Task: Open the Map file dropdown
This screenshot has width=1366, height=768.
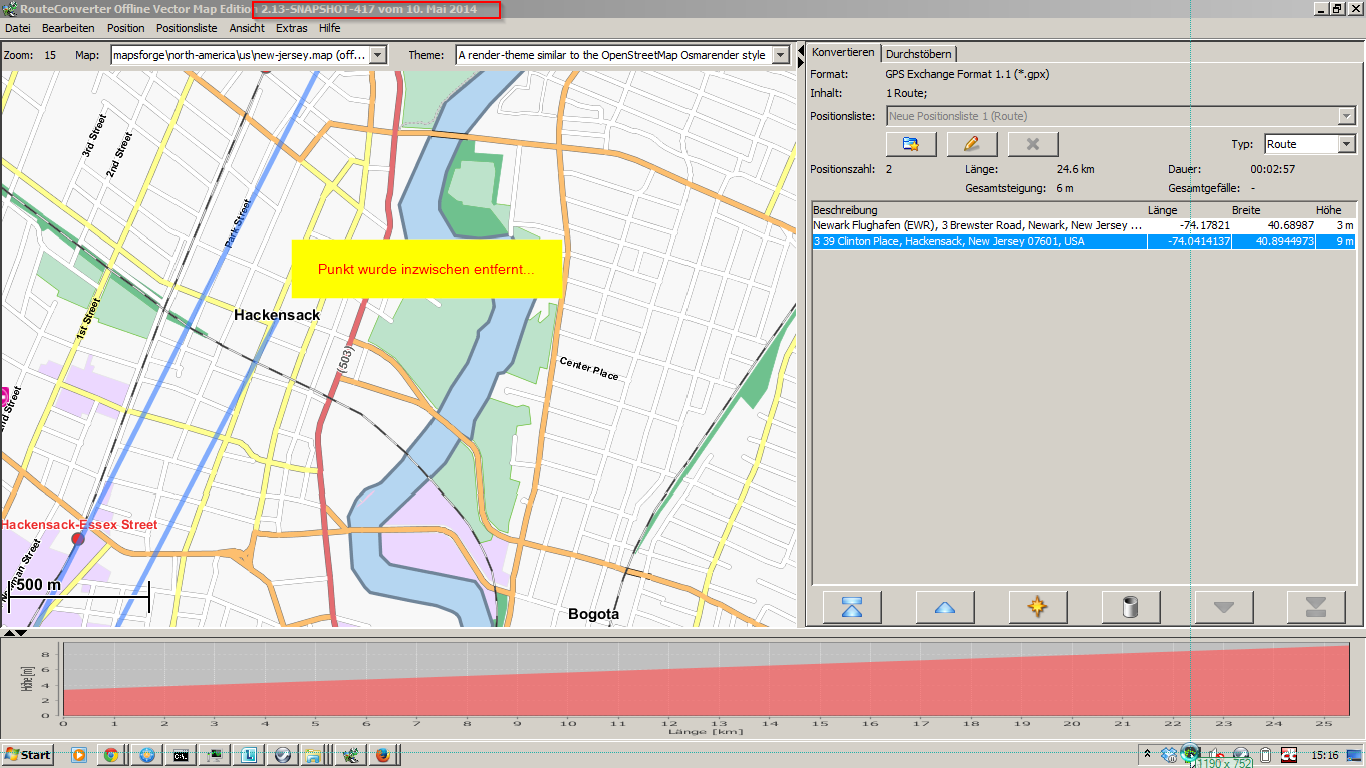Action: coord(378,55)
